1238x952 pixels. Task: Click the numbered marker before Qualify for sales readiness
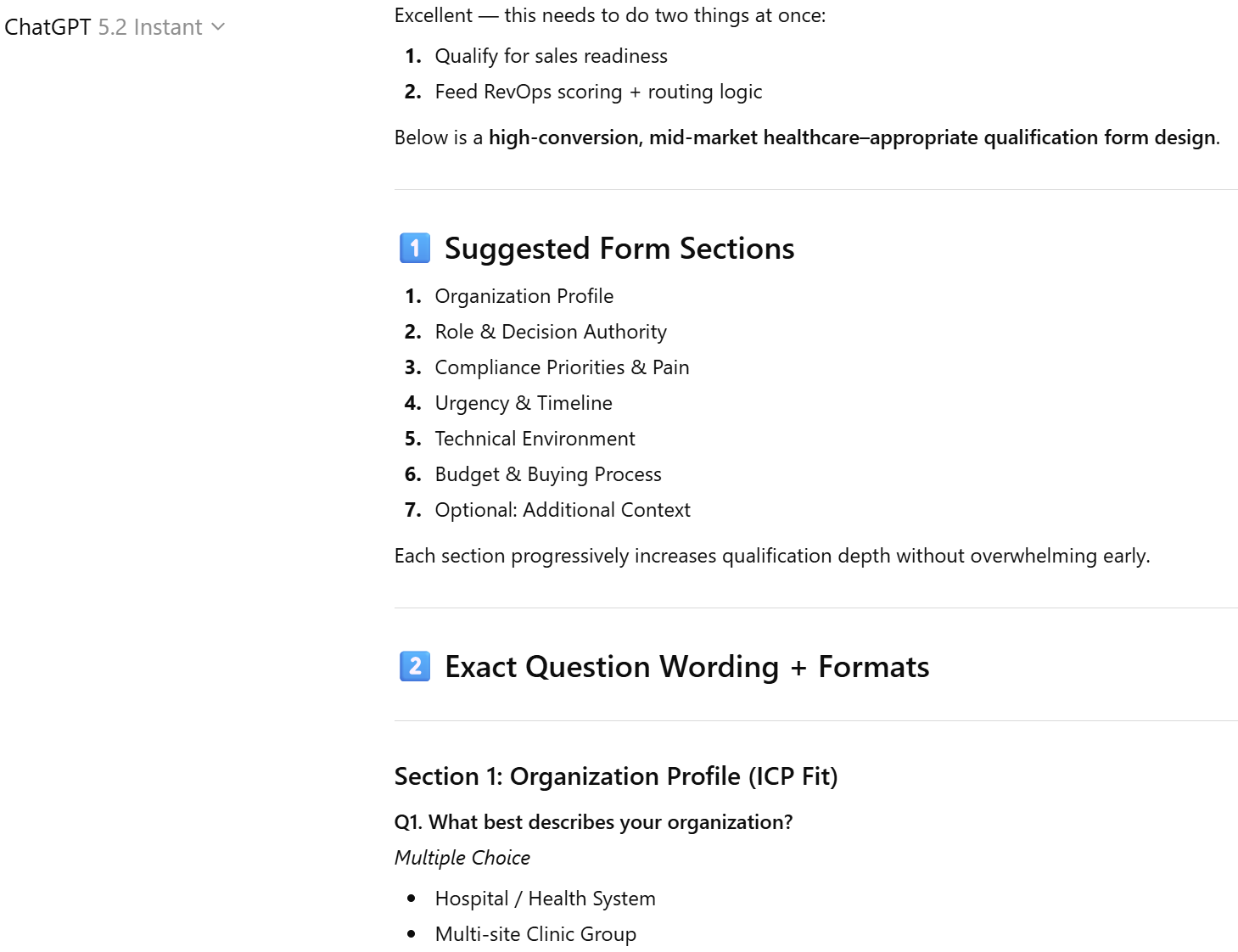coord(412,55)
